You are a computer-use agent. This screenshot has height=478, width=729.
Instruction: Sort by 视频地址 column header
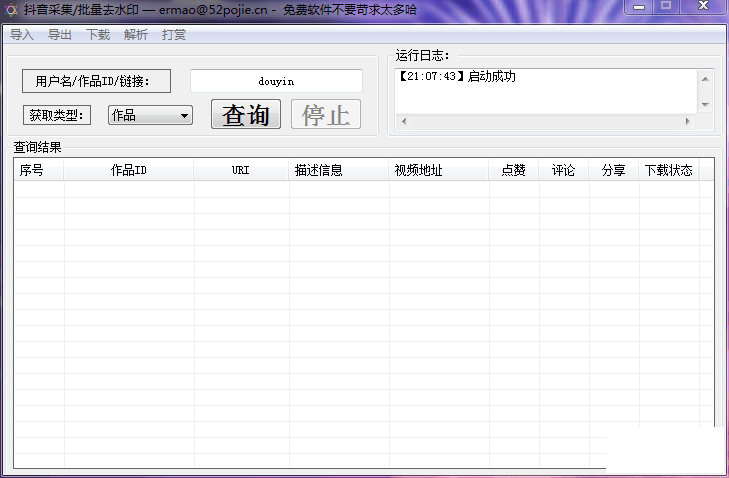click(x=438, y=170)
